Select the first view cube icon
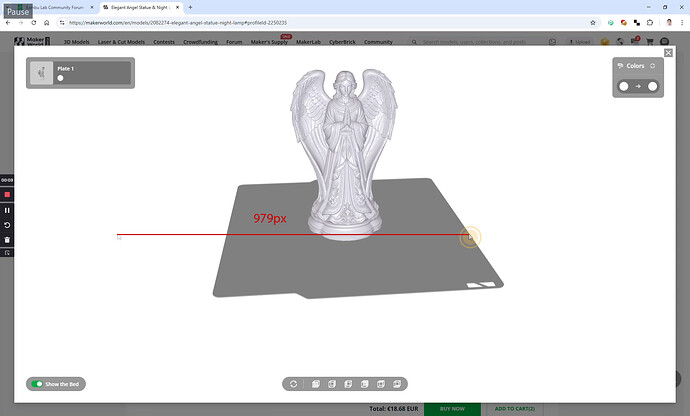The width and height of the screenshot is (690, 416). [316, 384]
